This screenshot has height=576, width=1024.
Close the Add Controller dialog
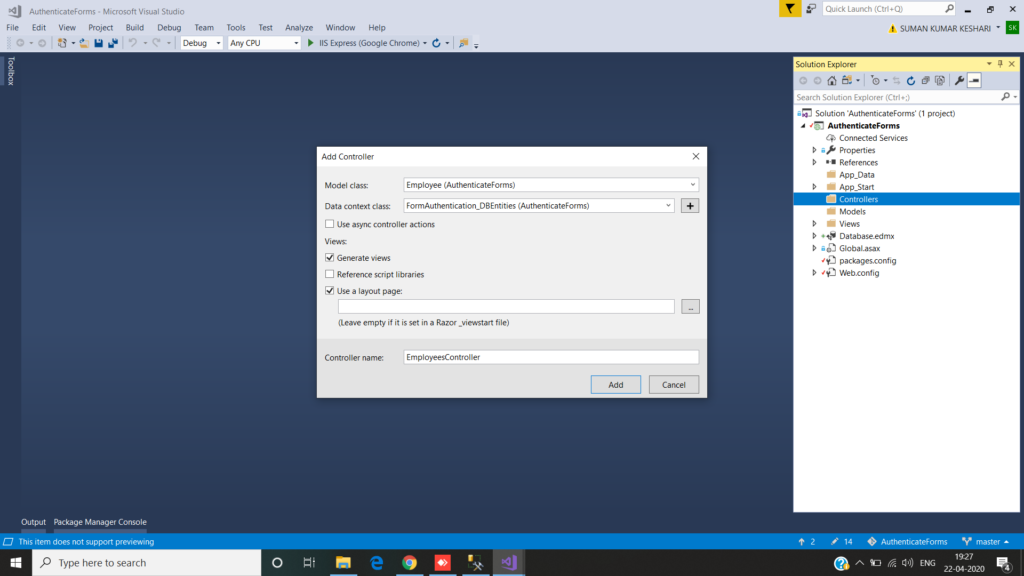696,156
